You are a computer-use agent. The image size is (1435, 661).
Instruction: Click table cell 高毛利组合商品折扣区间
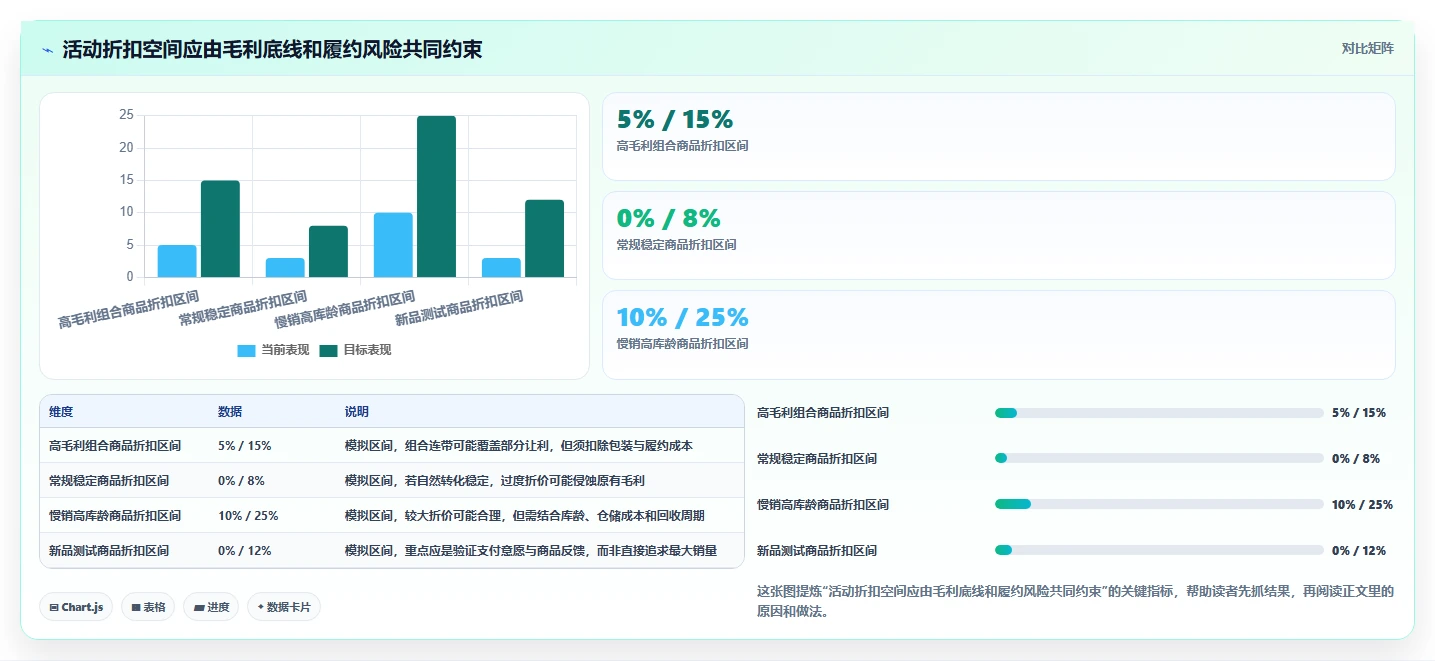click(x=115, y=446)
